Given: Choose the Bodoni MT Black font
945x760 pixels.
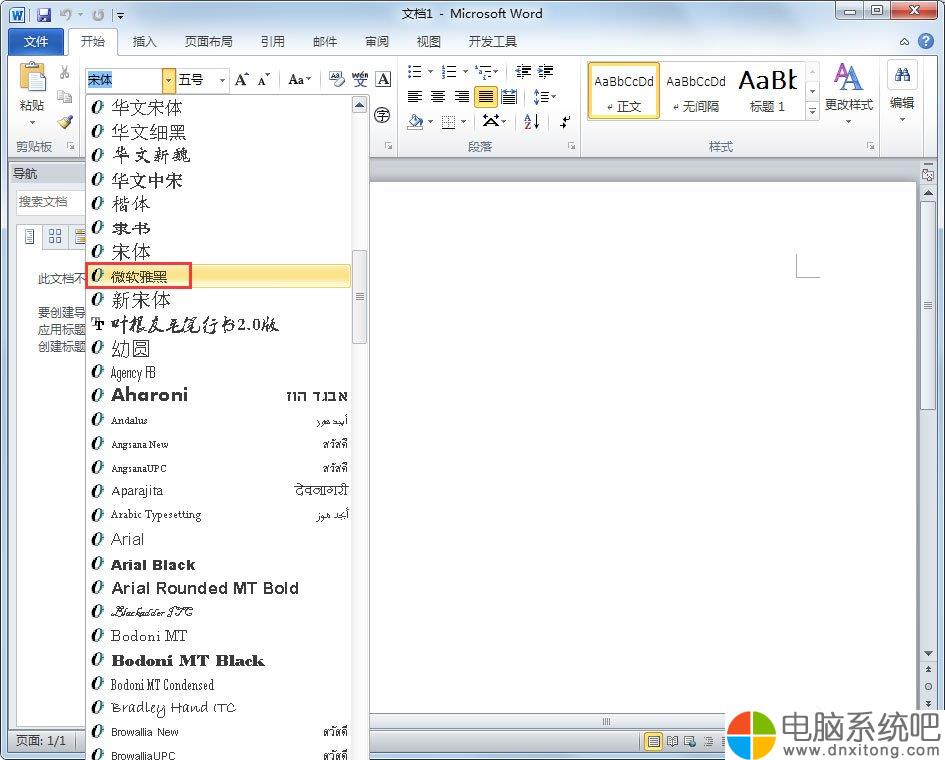Looking at the screenshot, I should coord(219,660).
